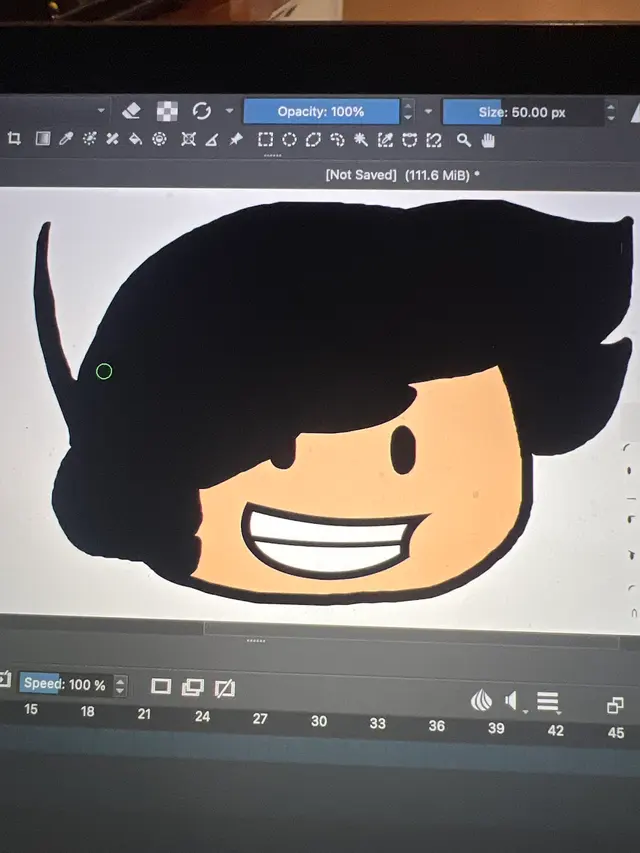Select the Colorize Mask tool
The image size is (640, 853).
click(89, 139)
